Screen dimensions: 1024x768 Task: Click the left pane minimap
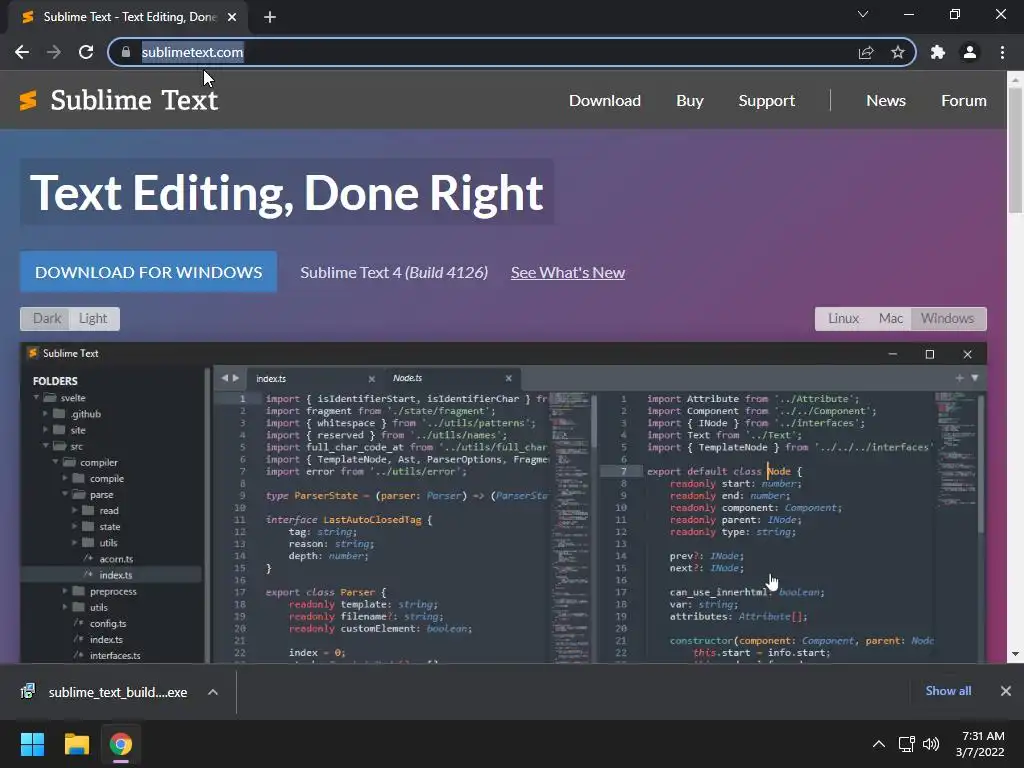(x=570, y=526)
